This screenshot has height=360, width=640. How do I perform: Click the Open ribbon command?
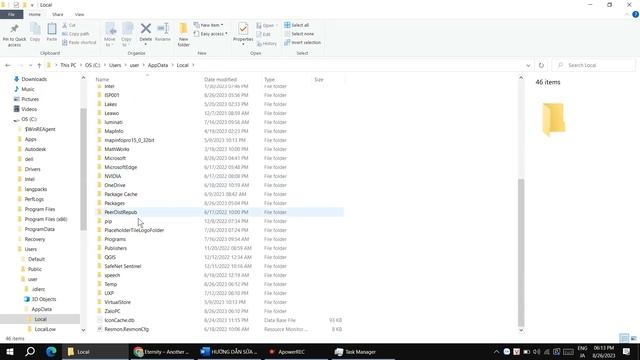pos(266,26)
